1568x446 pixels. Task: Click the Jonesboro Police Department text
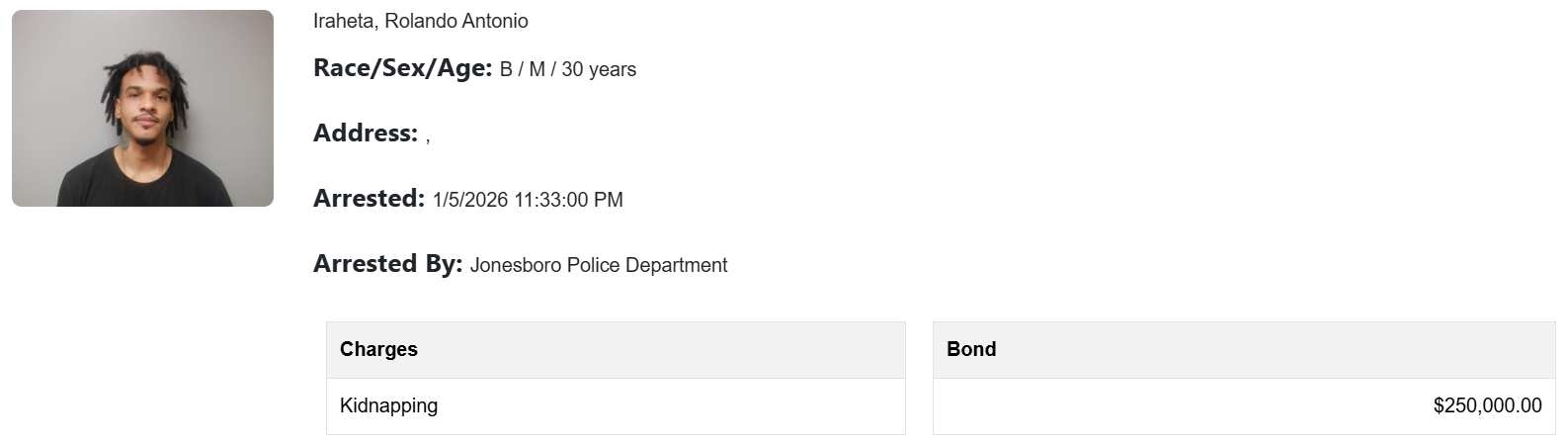(599, 265)
